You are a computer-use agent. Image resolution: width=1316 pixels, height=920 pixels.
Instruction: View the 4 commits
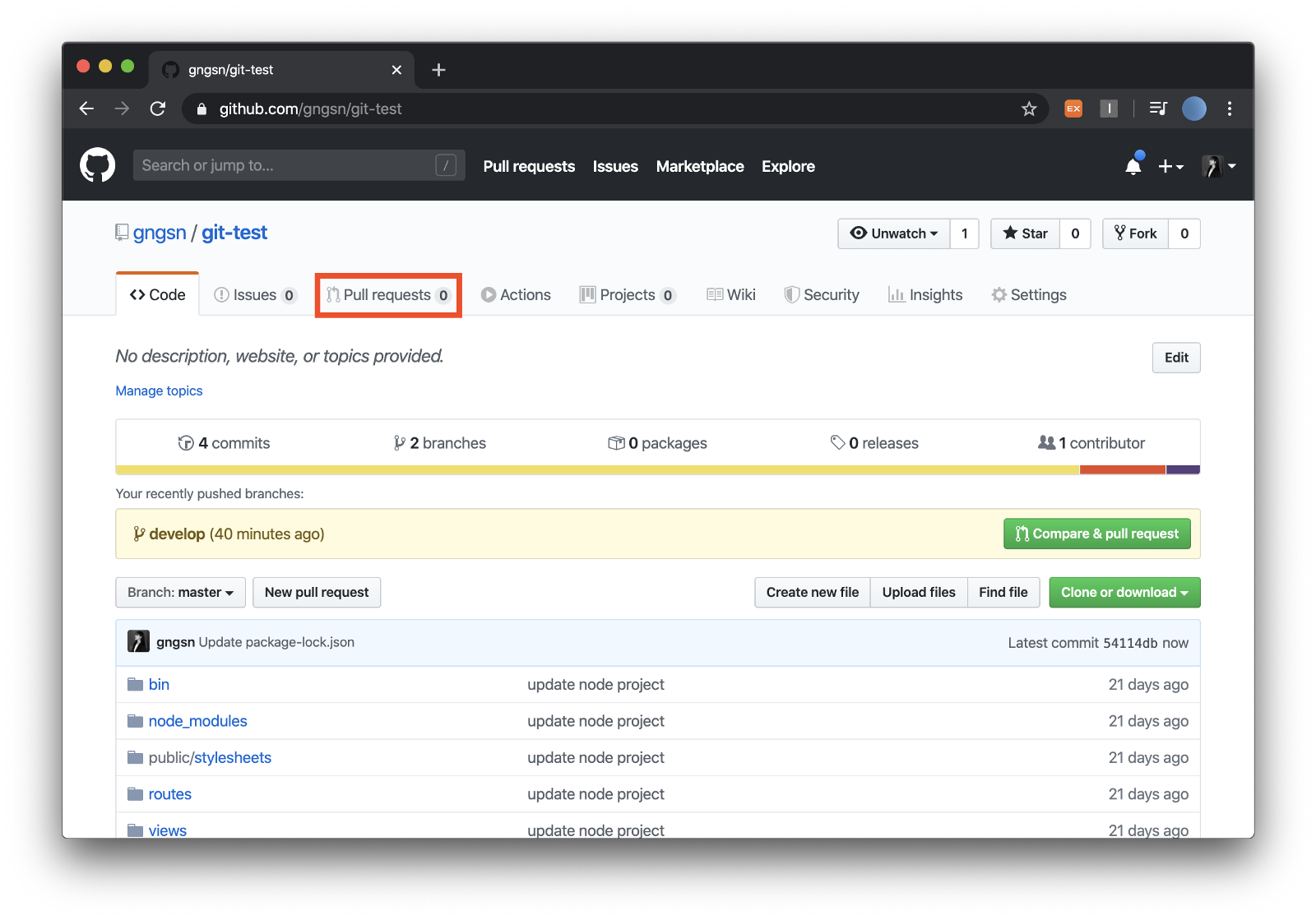[224, 443]
